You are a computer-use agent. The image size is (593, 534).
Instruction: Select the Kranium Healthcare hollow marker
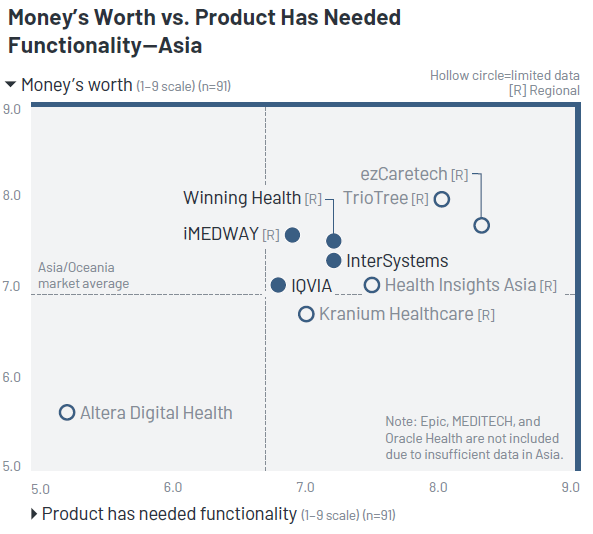[306, 314]
